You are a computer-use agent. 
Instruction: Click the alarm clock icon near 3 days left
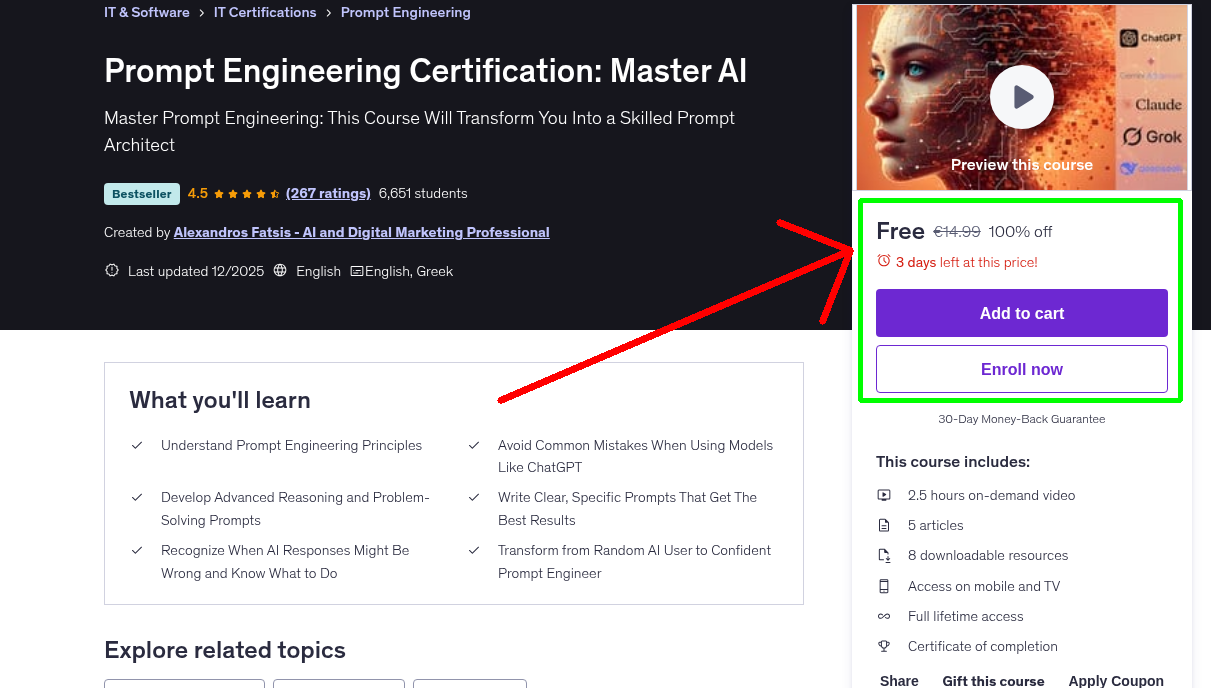[883, 260]
